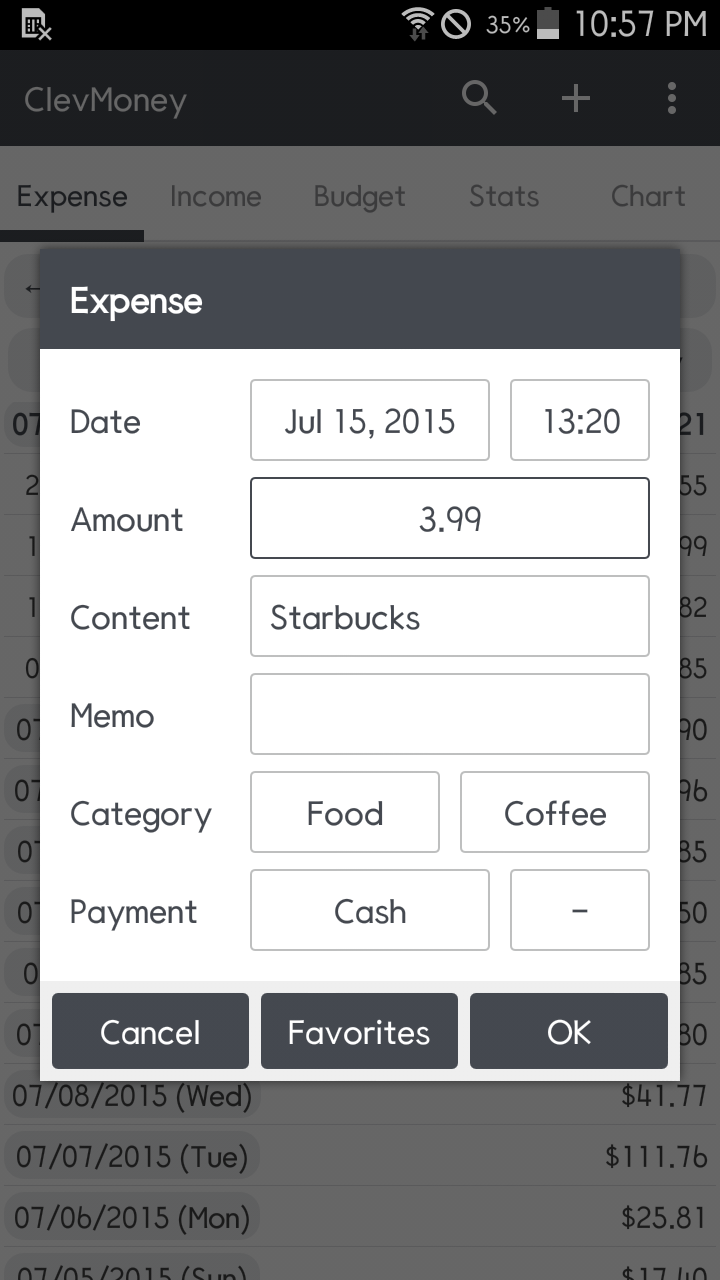
Task: Open the Chart tab
Action: point(648,196)
